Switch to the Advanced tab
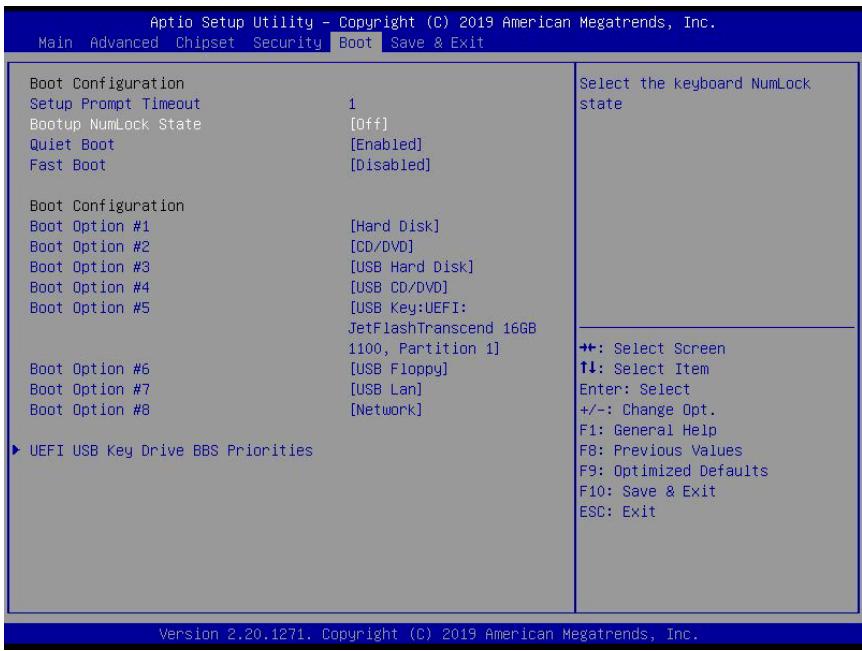This screenshot has width=862, height=651. (124, 42)
